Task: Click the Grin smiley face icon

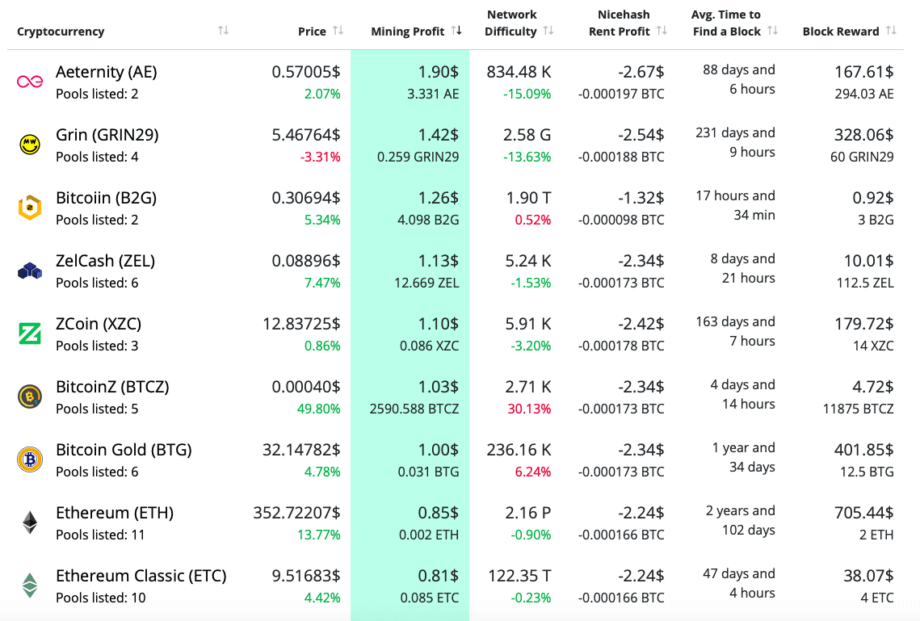Action: (30, 145)
